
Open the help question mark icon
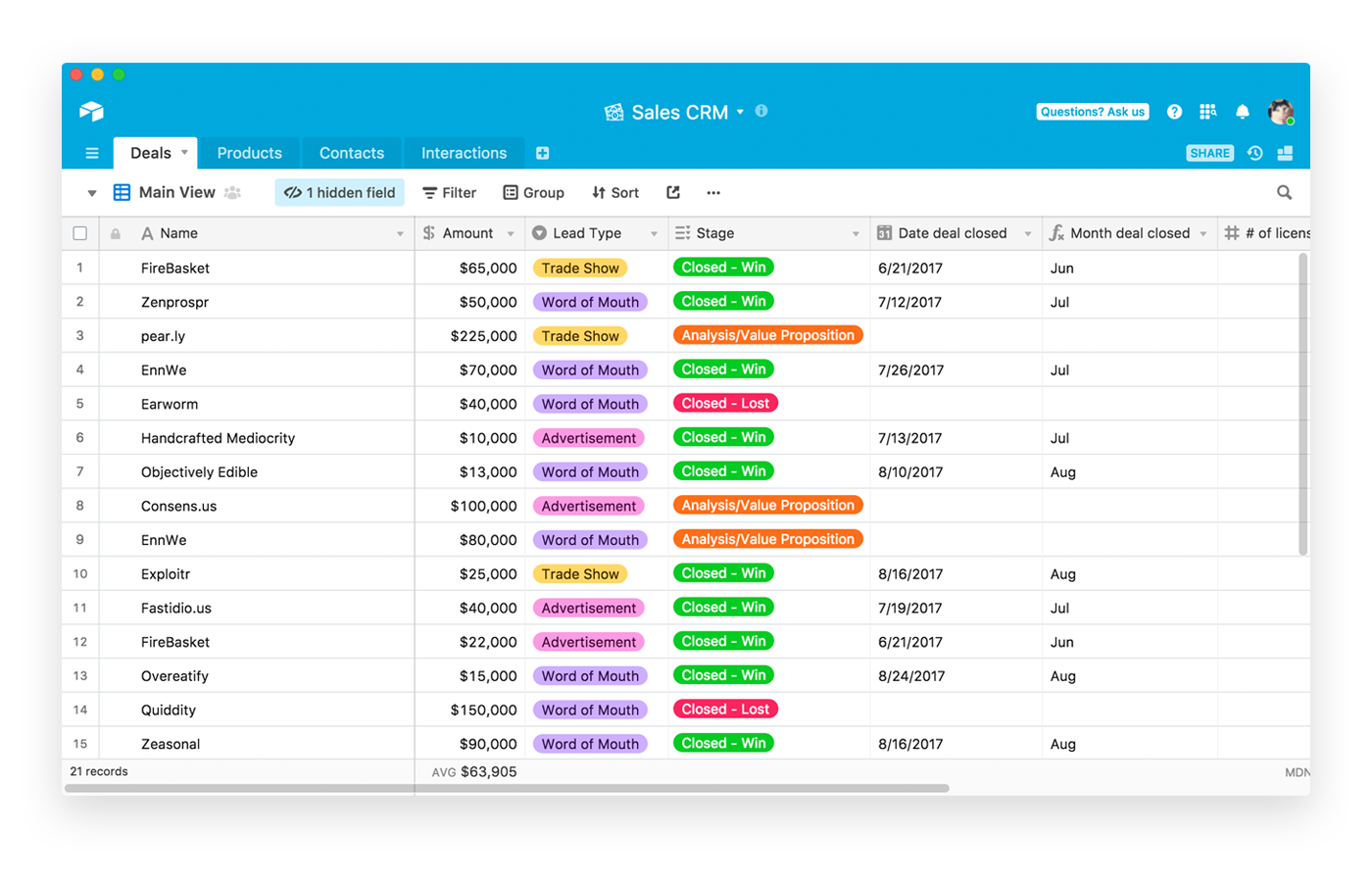point(1174,112)
